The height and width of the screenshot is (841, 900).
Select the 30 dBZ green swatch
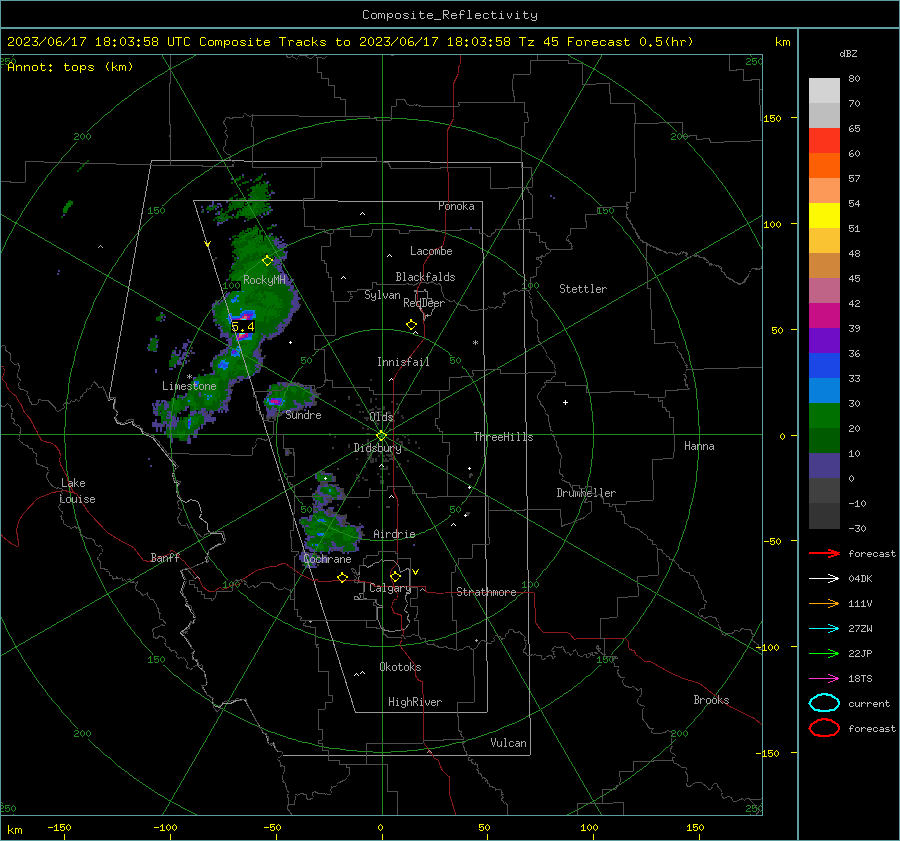[x=824, y=415]
